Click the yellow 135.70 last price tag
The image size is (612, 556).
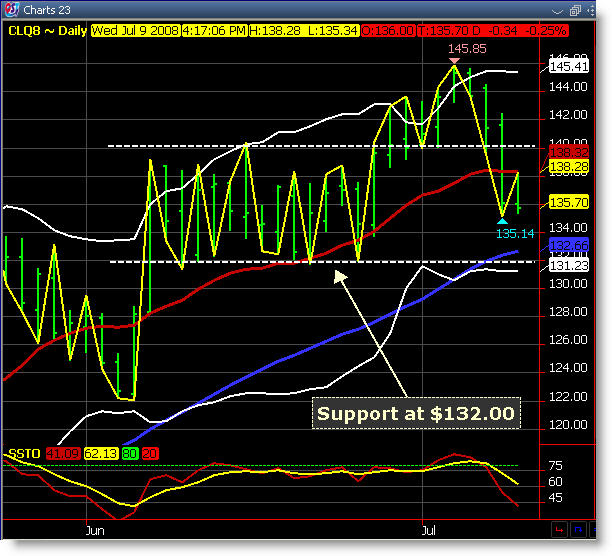pos(569,203)
